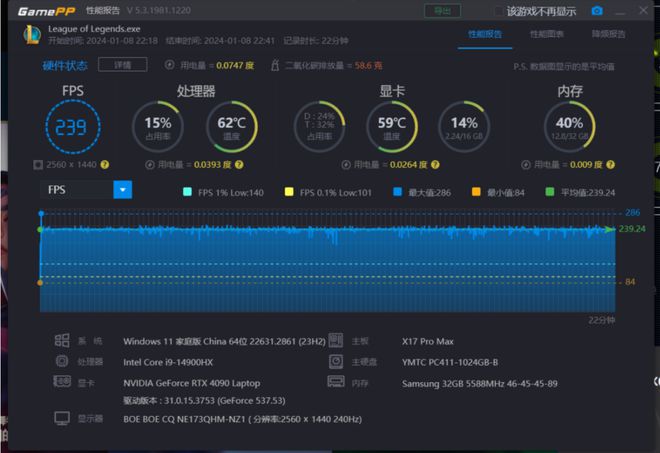Click the power icon beside total 用电量 0.0747 度
The image size is (660, 453).
point(169,65)
